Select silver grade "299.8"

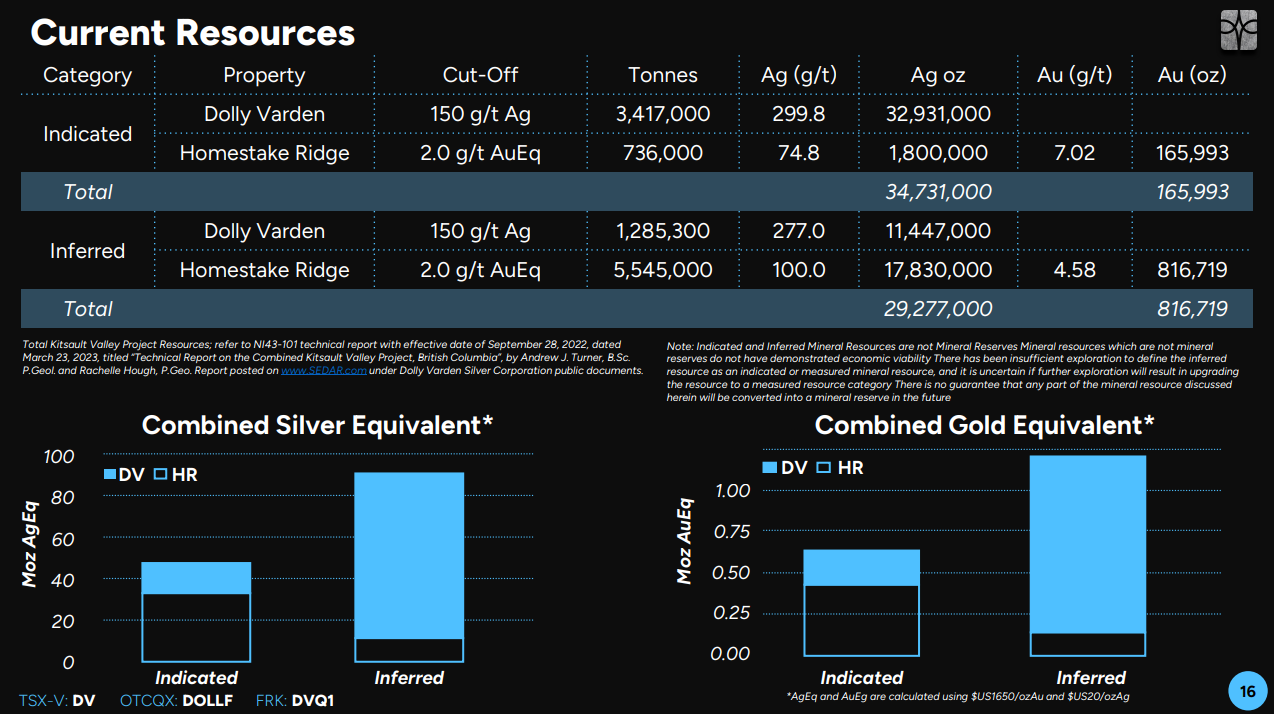[x=799, y=114]
